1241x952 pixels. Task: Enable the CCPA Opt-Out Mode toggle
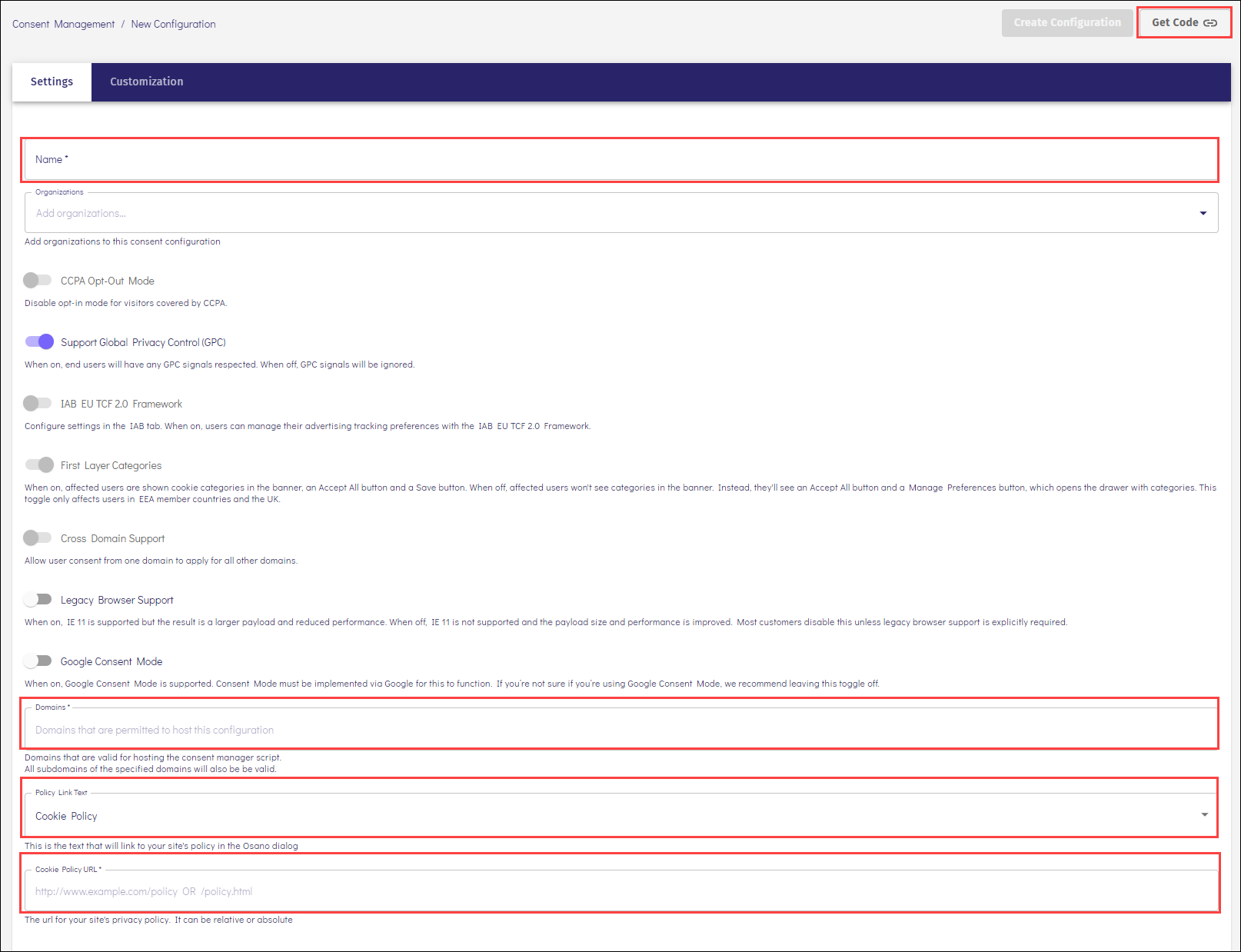[38, 280]
